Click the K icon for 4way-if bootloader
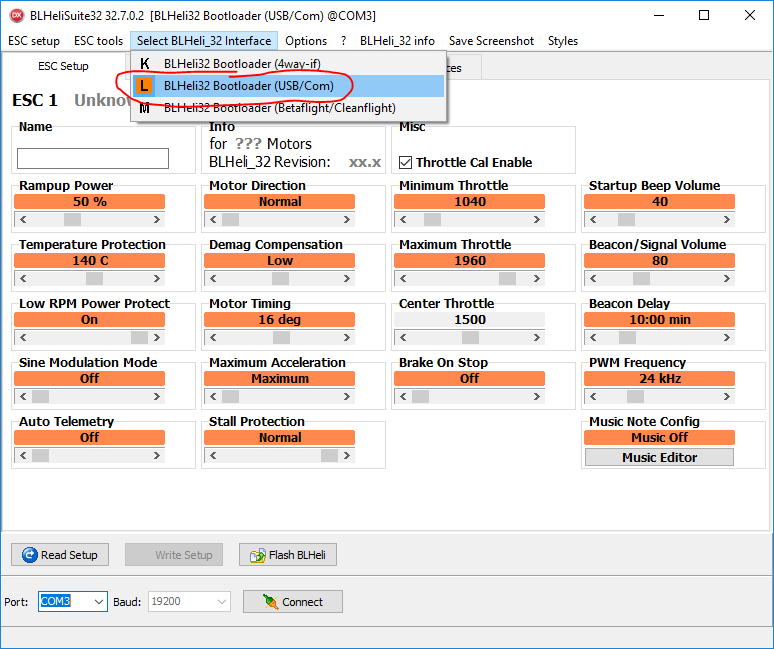The height and width of the screenshot is (649, 774). [145, 64]
